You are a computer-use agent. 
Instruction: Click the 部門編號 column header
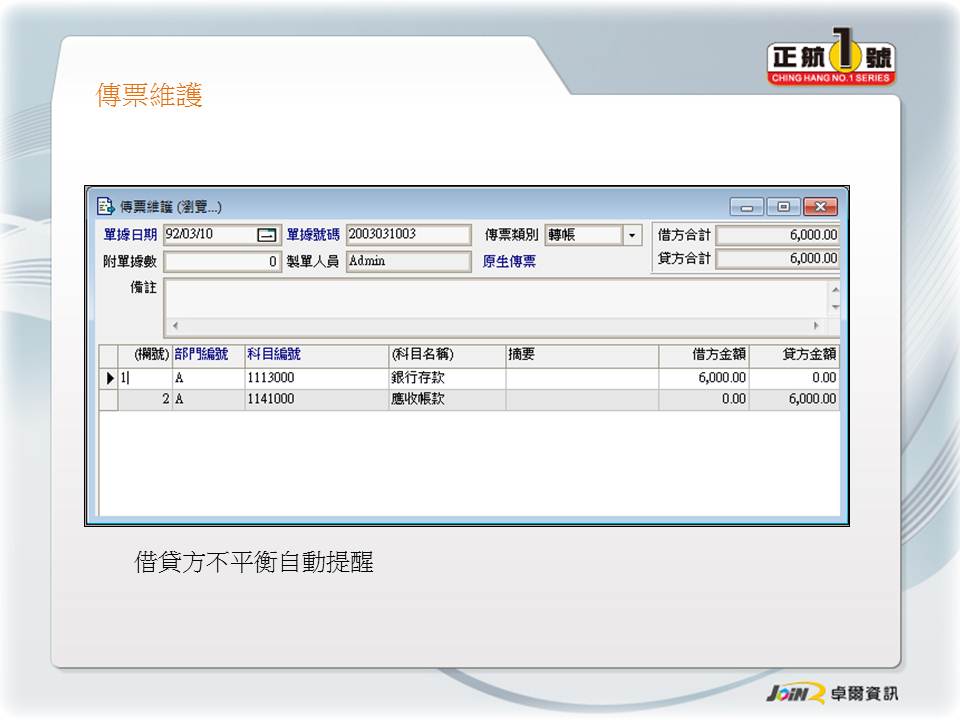(x=201, y=354)
